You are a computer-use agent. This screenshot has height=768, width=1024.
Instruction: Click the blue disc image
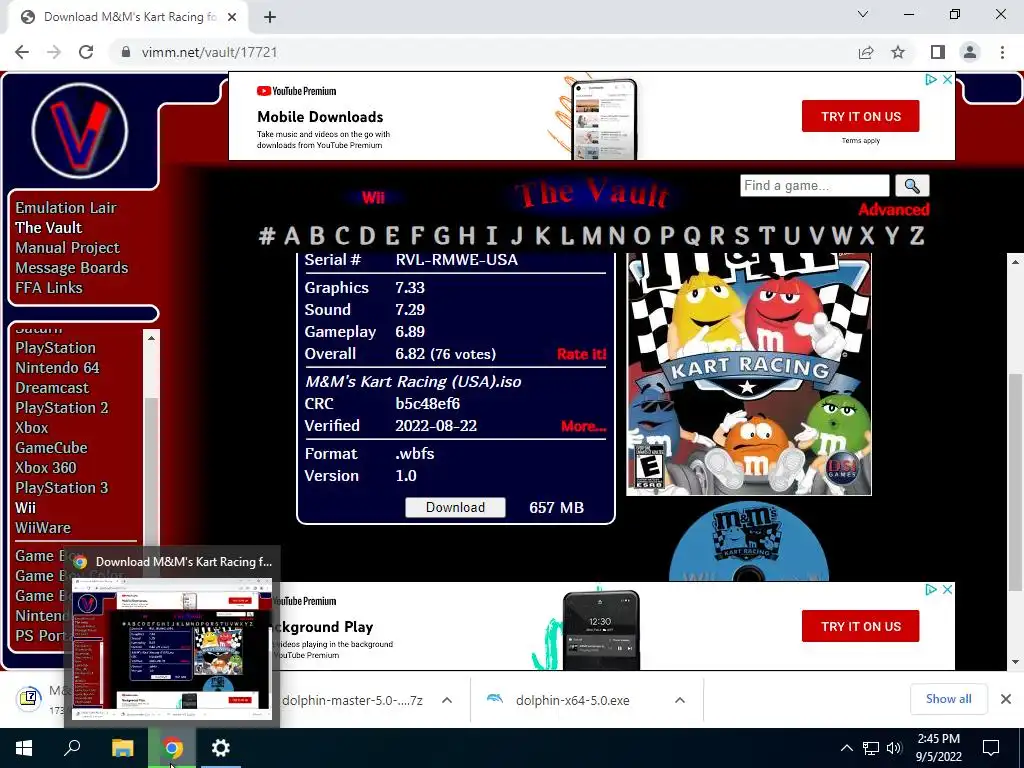point(748,541)
